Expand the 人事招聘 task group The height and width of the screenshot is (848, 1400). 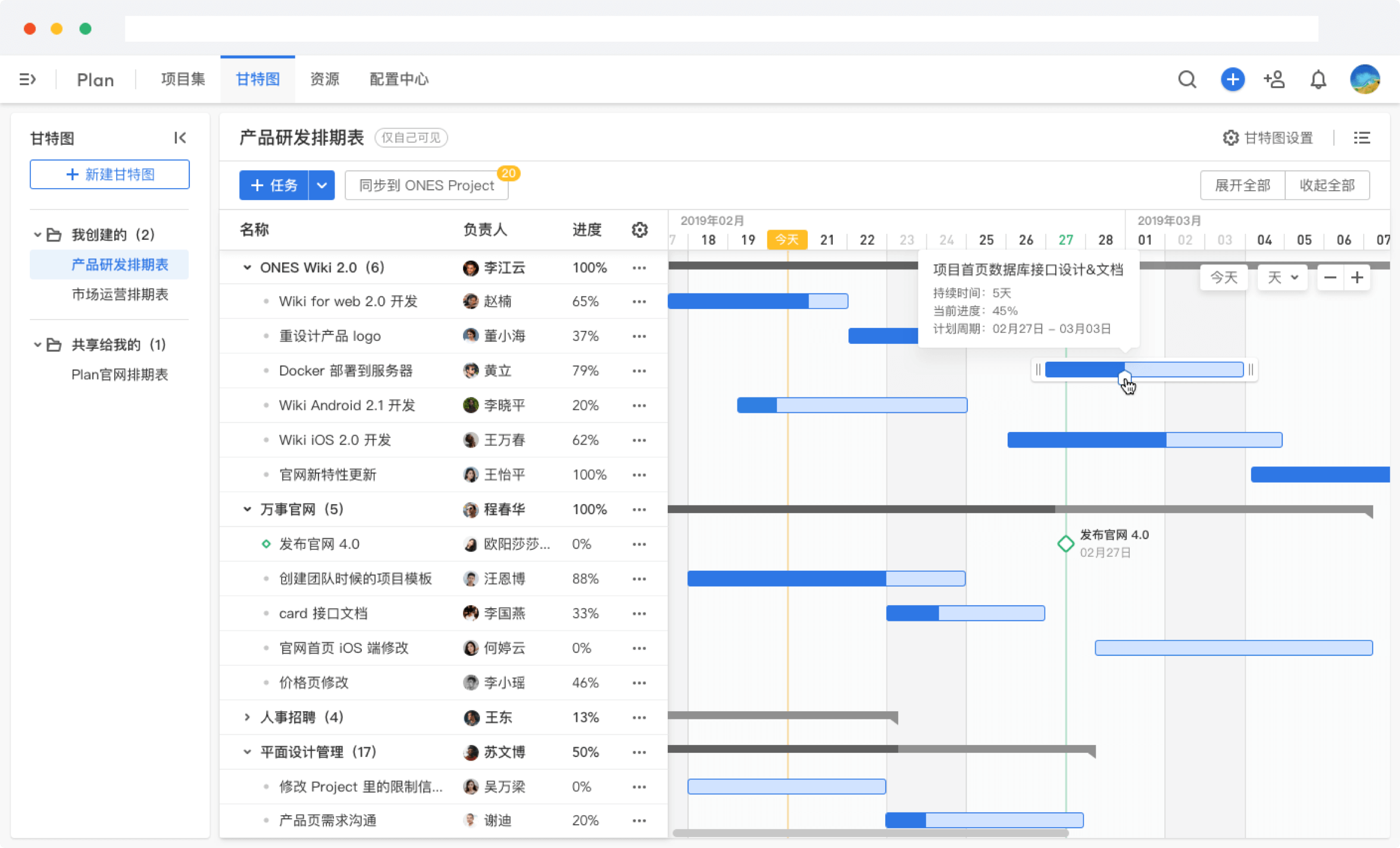pos(247,717)
